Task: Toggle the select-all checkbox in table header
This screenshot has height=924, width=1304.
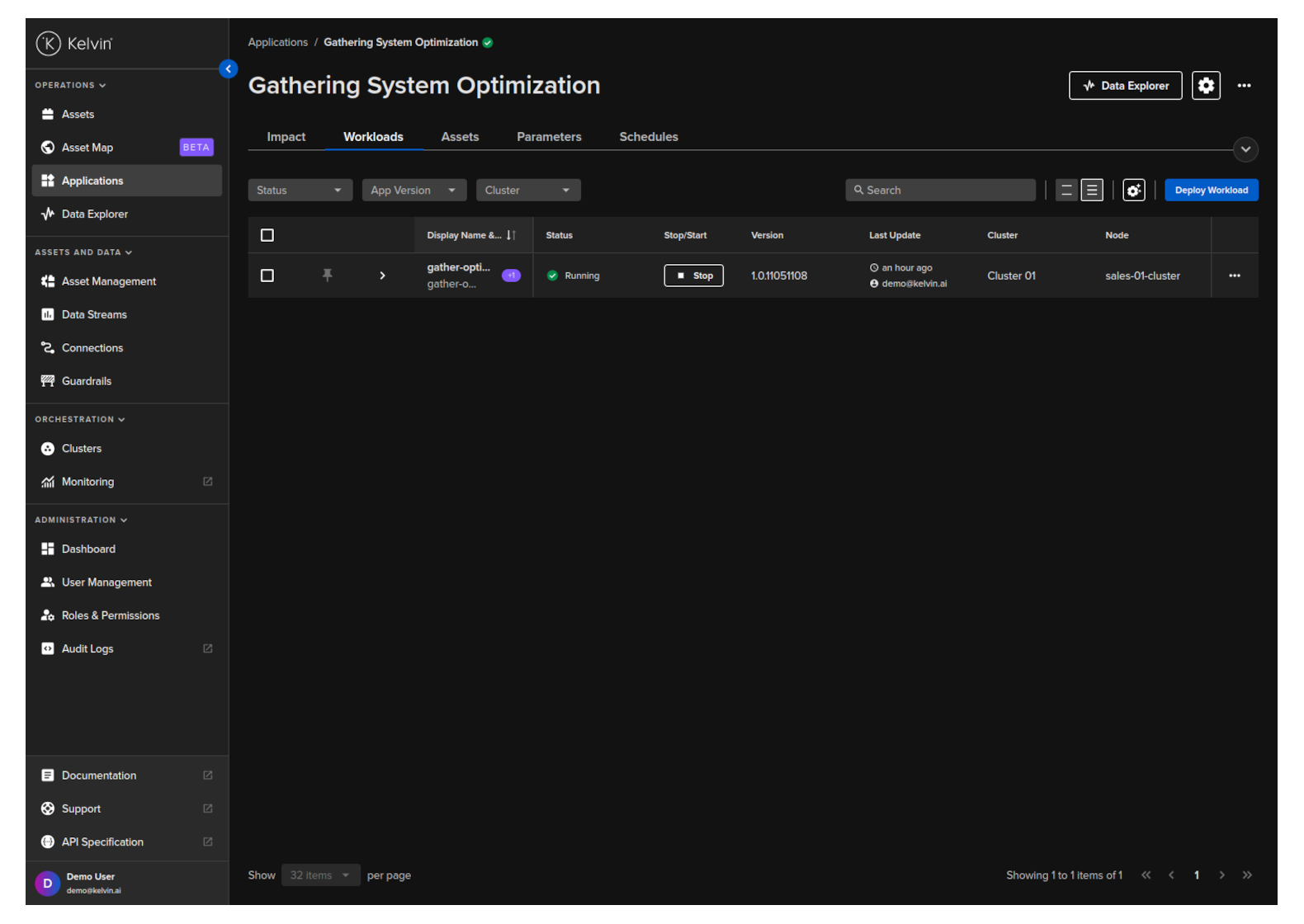Action: tap(267, 236)
